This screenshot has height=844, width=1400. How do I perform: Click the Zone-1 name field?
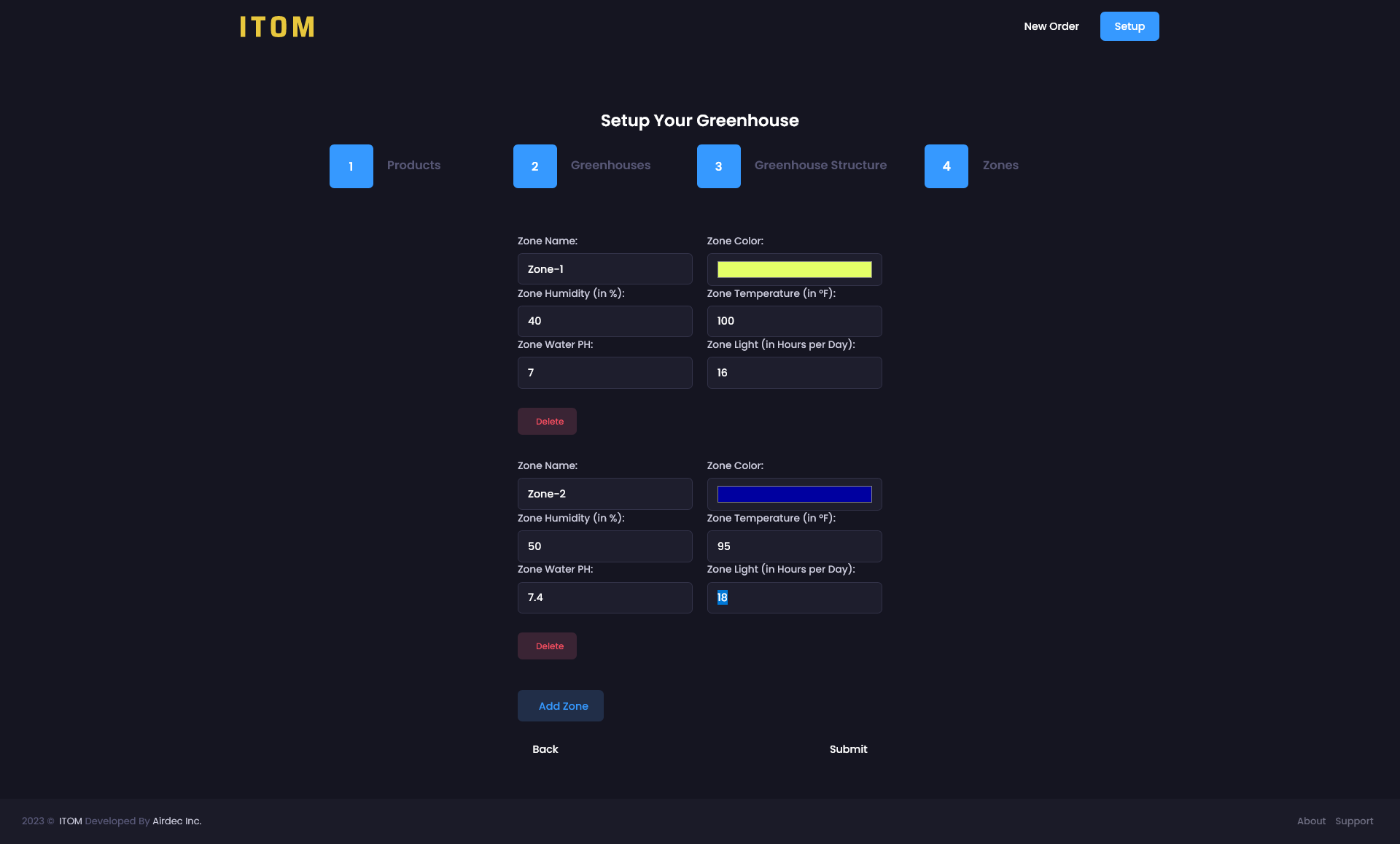pos(604,269)
